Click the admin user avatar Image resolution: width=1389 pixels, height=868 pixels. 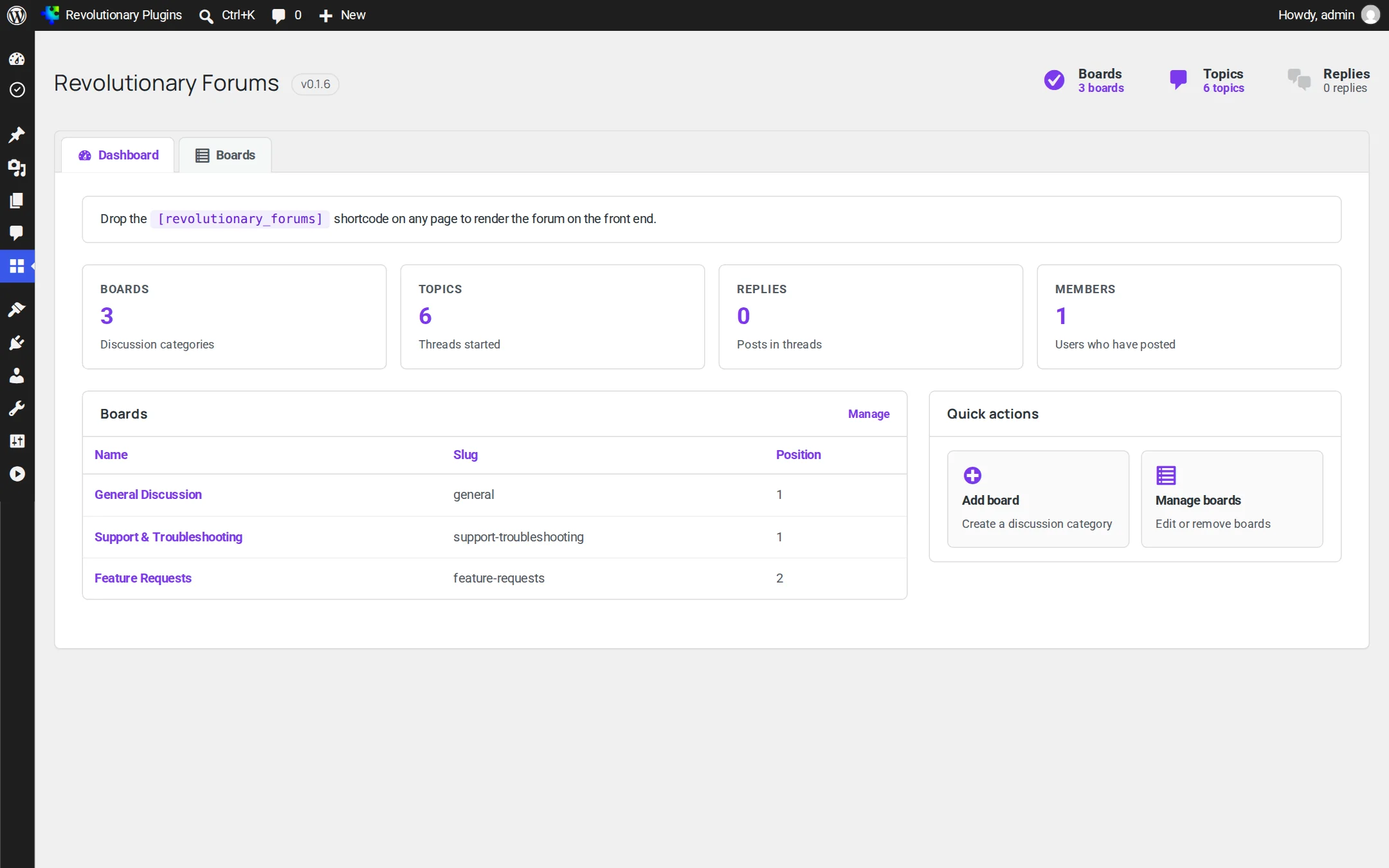1370,15
